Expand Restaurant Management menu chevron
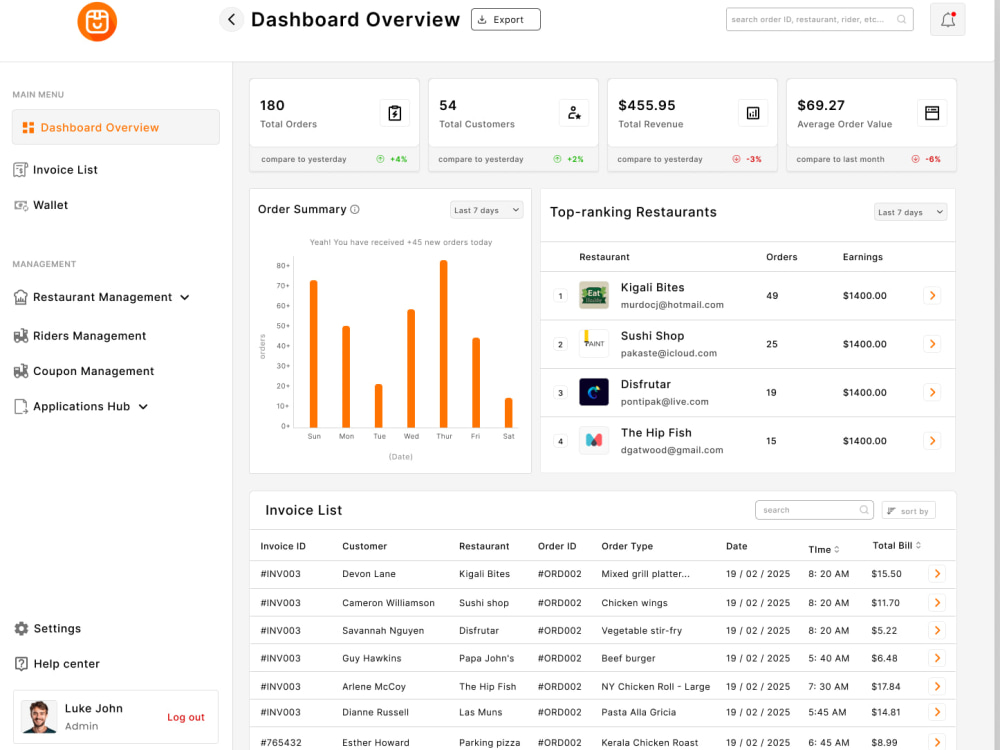Screen dimensions: 1000x750 pyautogui.click(x=185, y=298)
